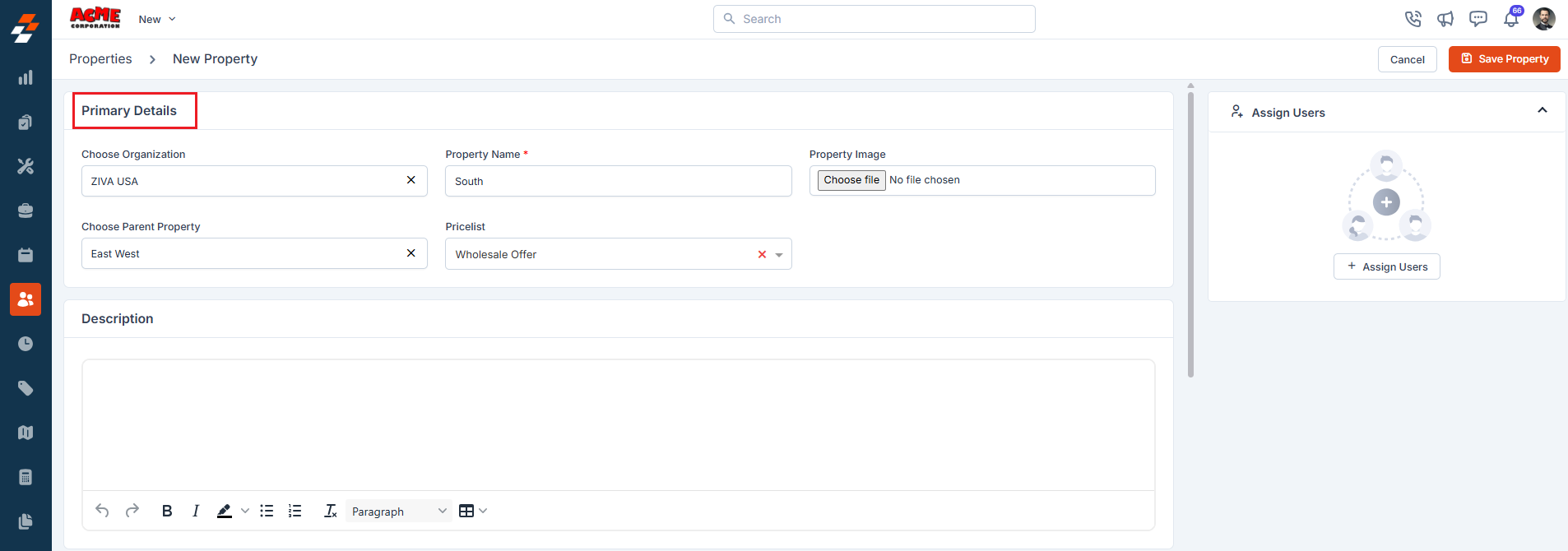Click the Property Name field containing South

point(619,181)
